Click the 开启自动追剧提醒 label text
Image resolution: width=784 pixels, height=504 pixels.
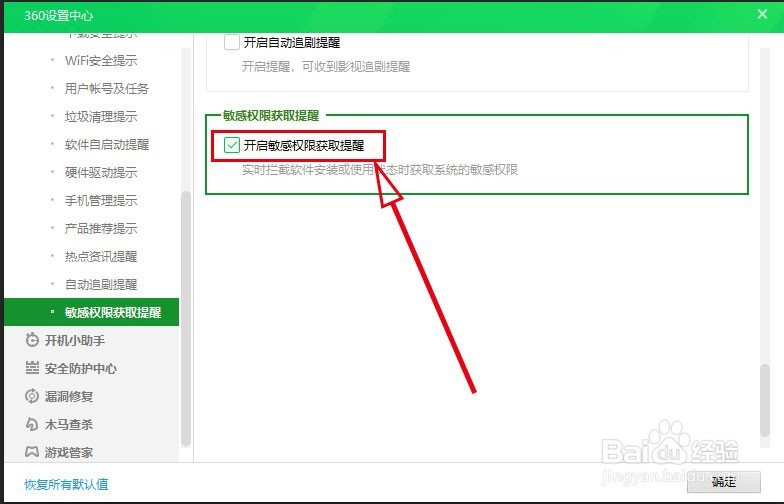point(292,42)
